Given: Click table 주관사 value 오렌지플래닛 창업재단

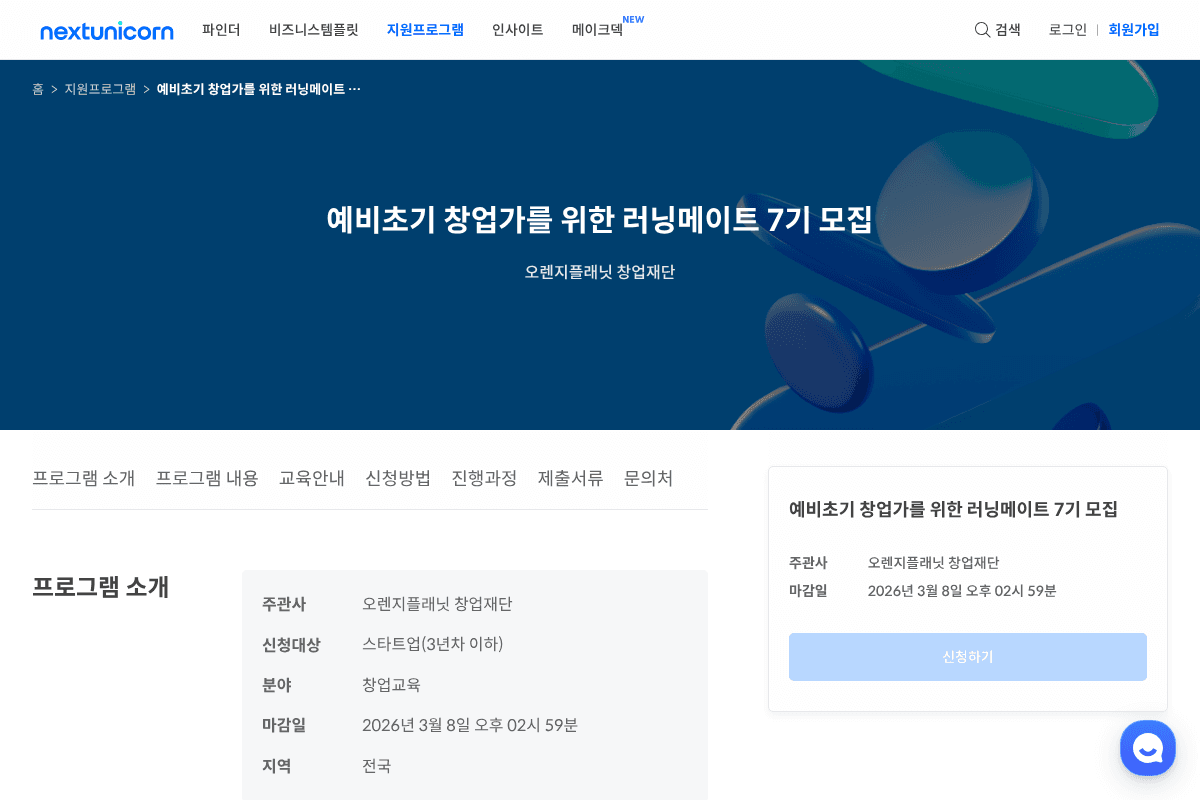Looking at the screenshot, I should pos(437,604).
